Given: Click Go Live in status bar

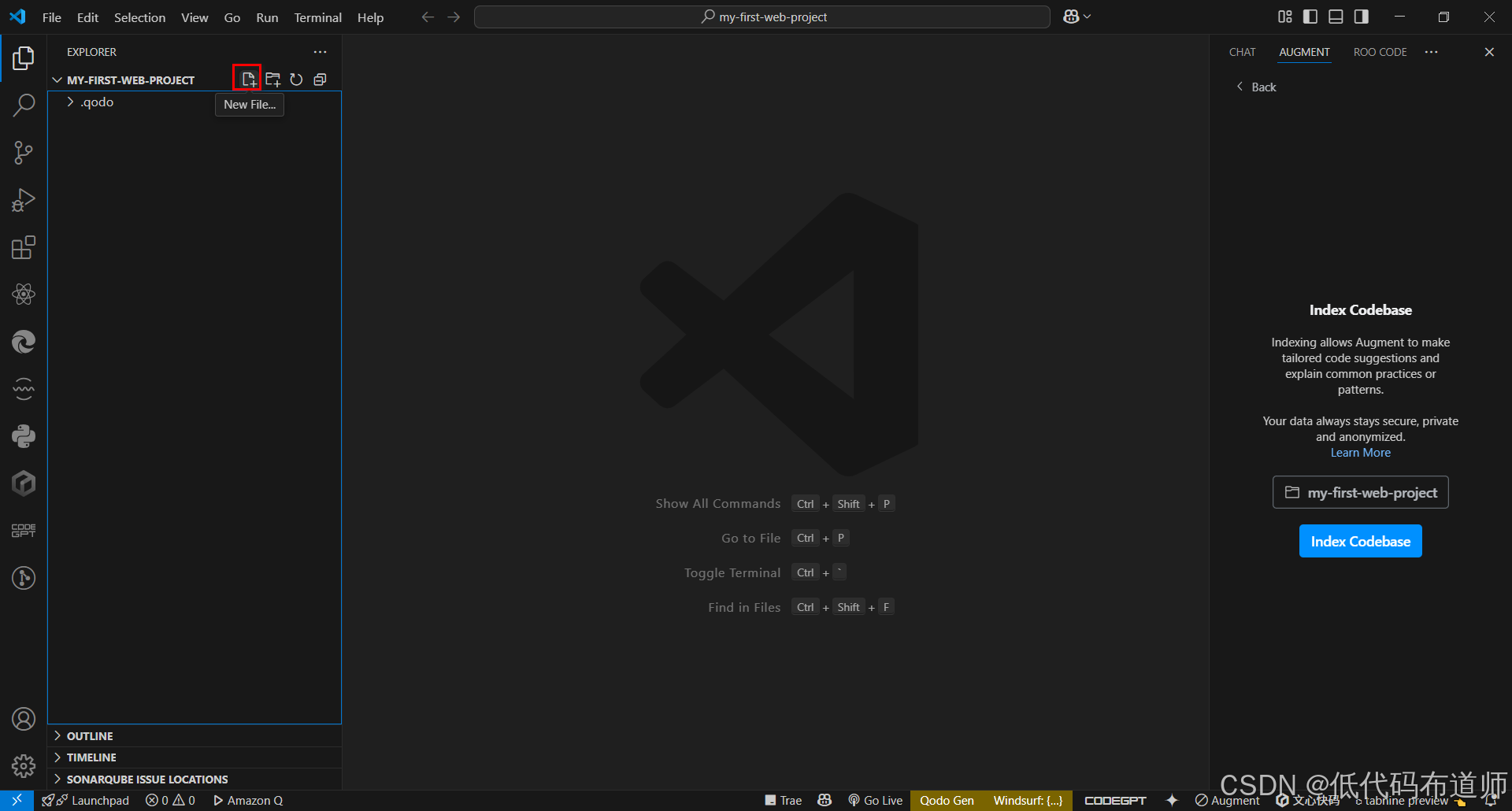Looking at the screenshot, I should [876, 800].
